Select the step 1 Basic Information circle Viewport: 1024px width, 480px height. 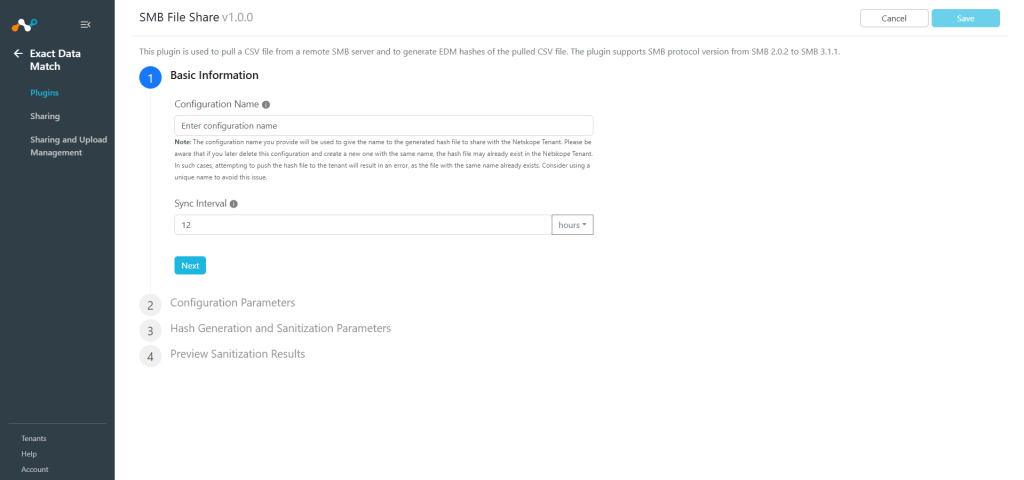150,78
